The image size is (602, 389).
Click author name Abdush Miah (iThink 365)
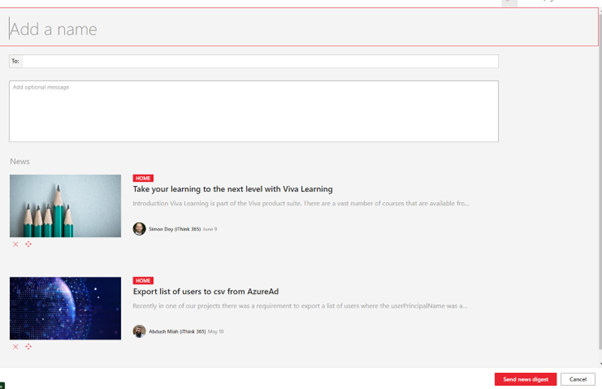[x=177, y=331]
